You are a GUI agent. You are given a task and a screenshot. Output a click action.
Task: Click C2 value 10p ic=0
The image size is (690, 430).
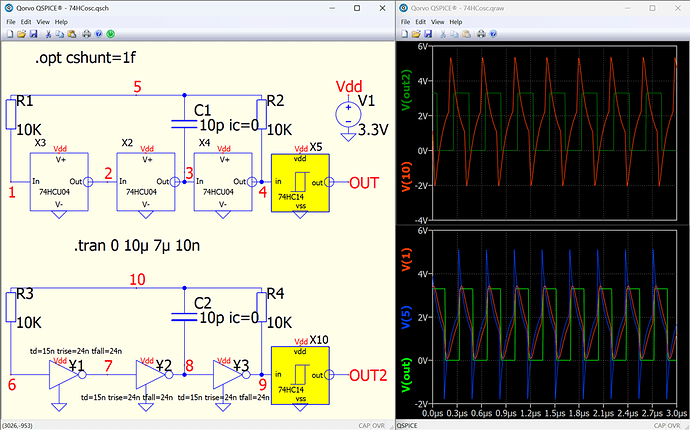tap(229, 318)
